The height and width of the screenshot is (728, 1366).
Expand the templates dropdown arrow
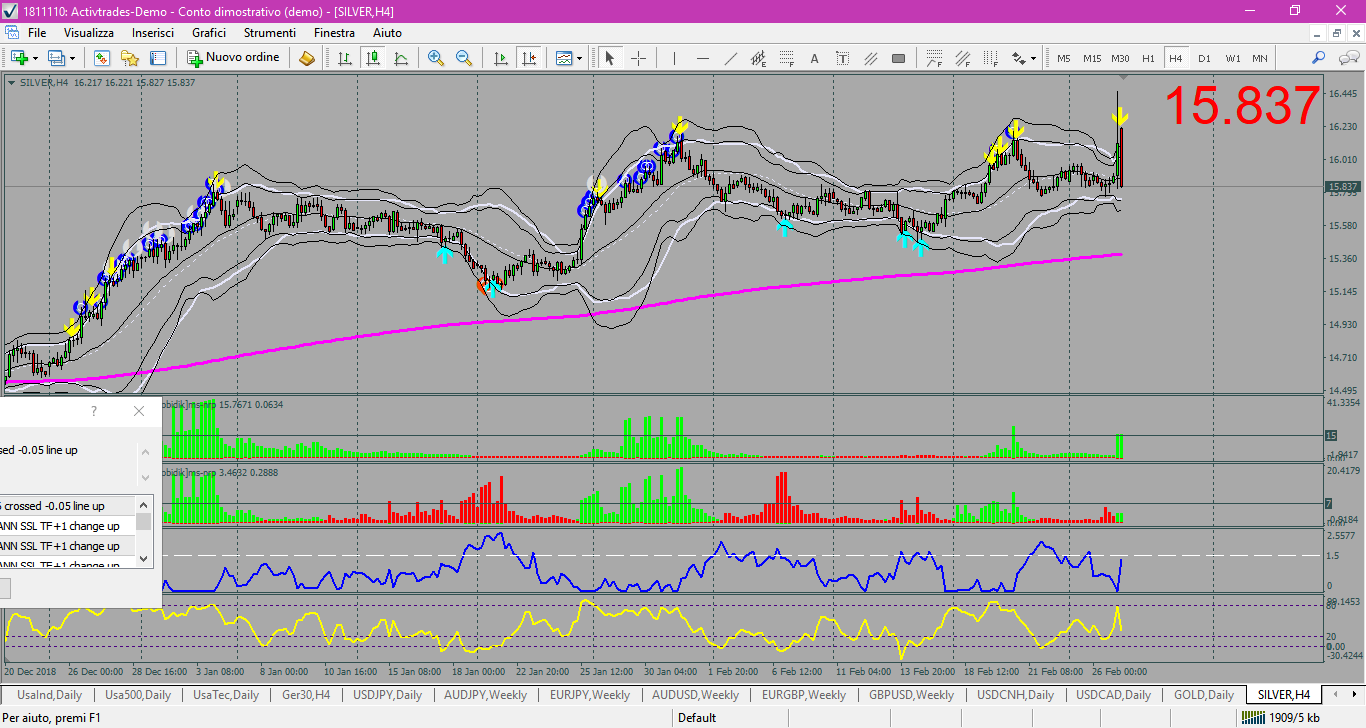[580, 58]
